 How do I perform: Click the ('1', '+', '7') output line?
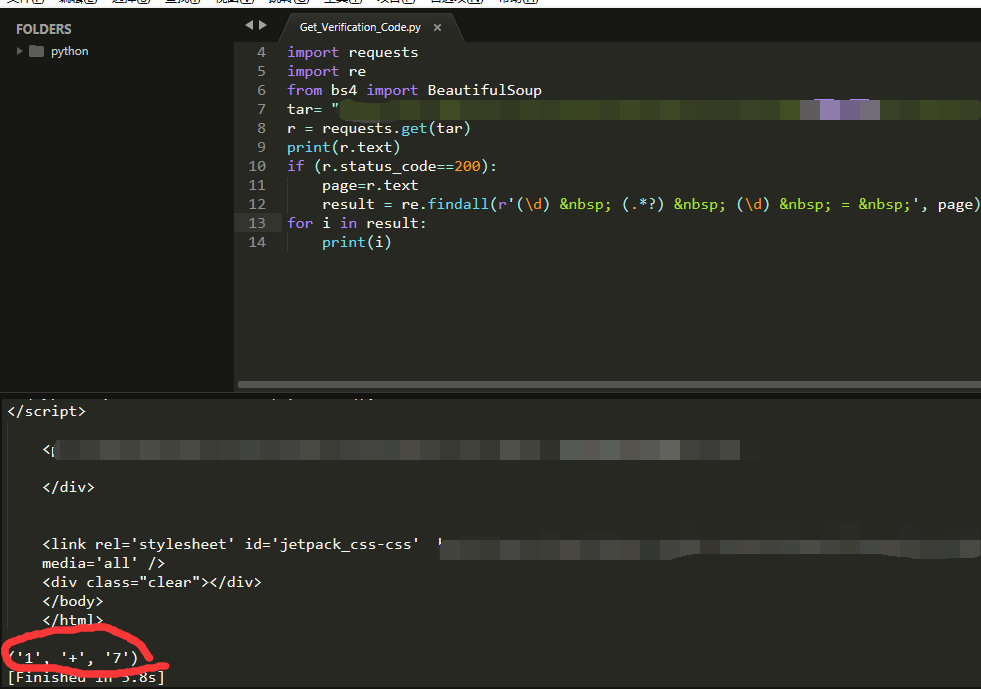click(x=73, y=658)
